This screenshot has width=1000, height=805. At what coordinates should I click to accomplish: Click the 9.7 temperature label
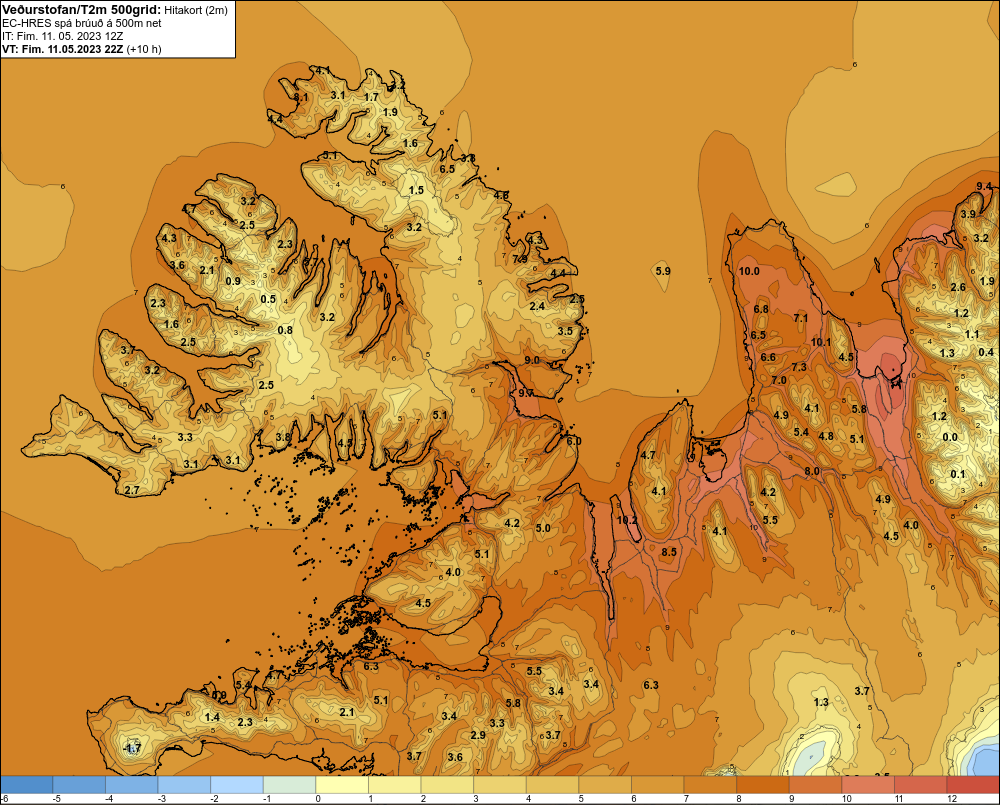coord(526,392)
